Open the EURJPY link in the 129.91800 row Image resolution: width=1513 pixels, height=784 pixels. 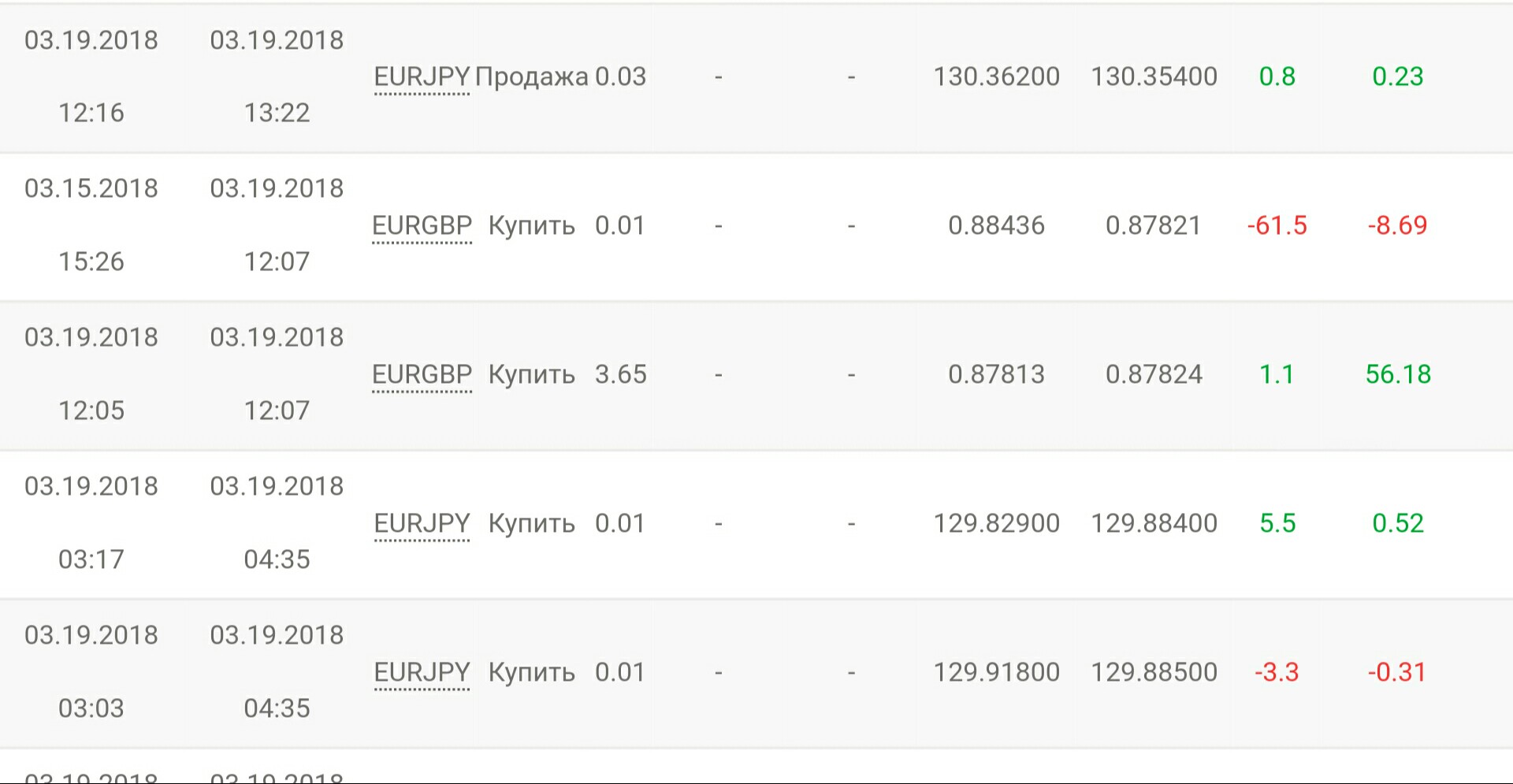point(422,672)
